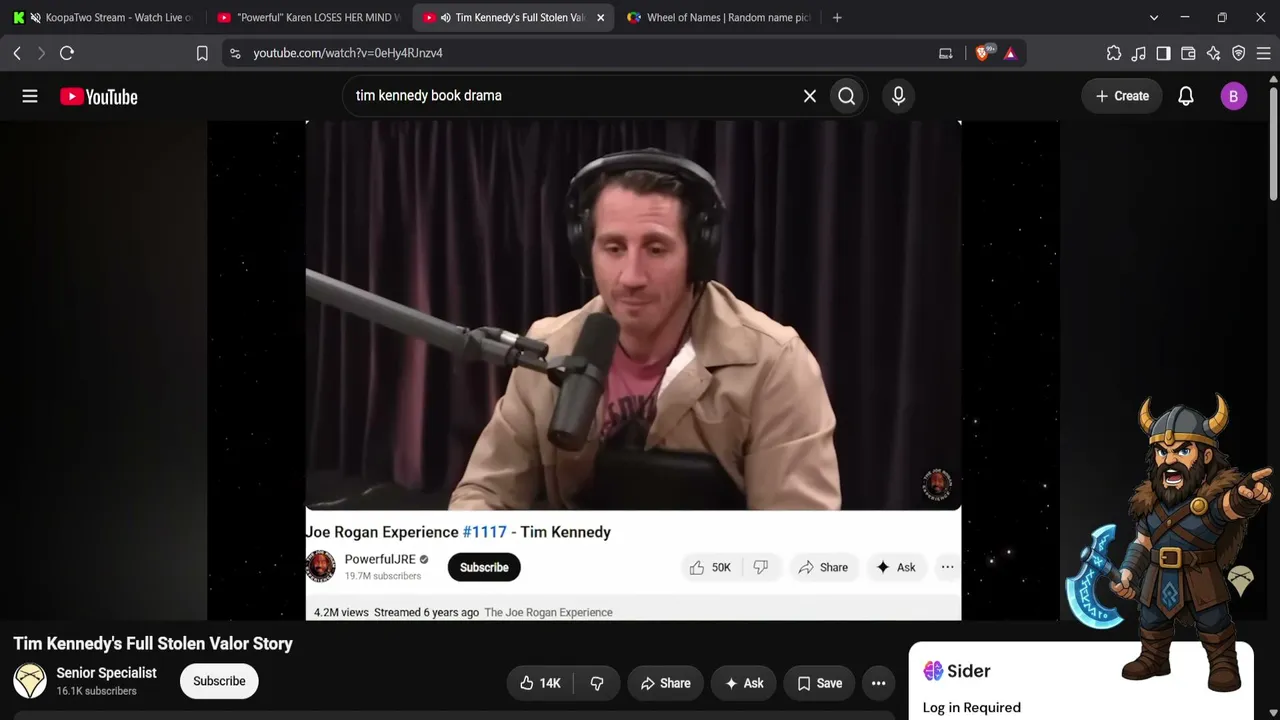1280x720 pixels.
Task: Unmute the KoopaTwo Stream tab audio
Action: click(x=36, y=18)
